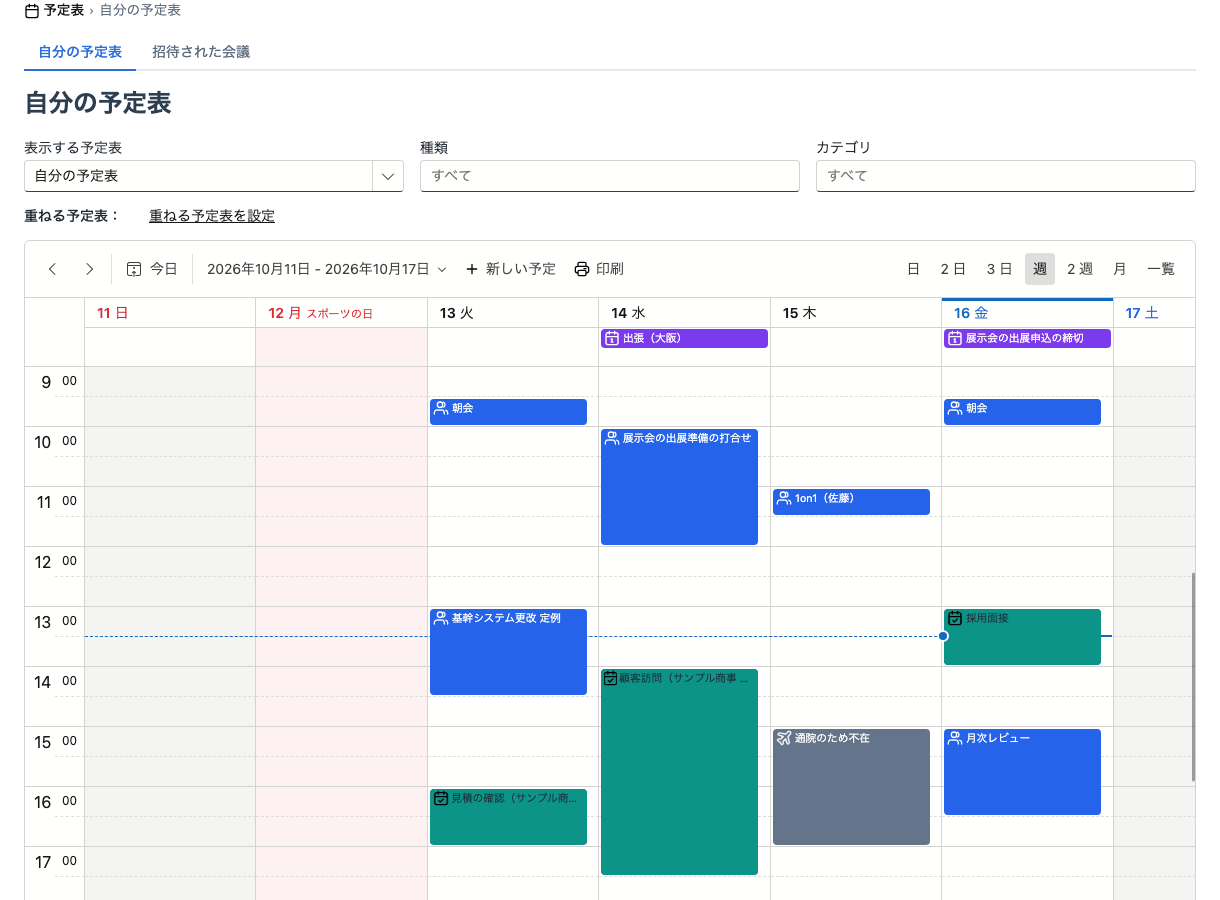The width and height of the screenshot is (1220, 900).
Task: Click the 12 月 スポーツの日 holiday header
Action: click(x=342, y=313)
